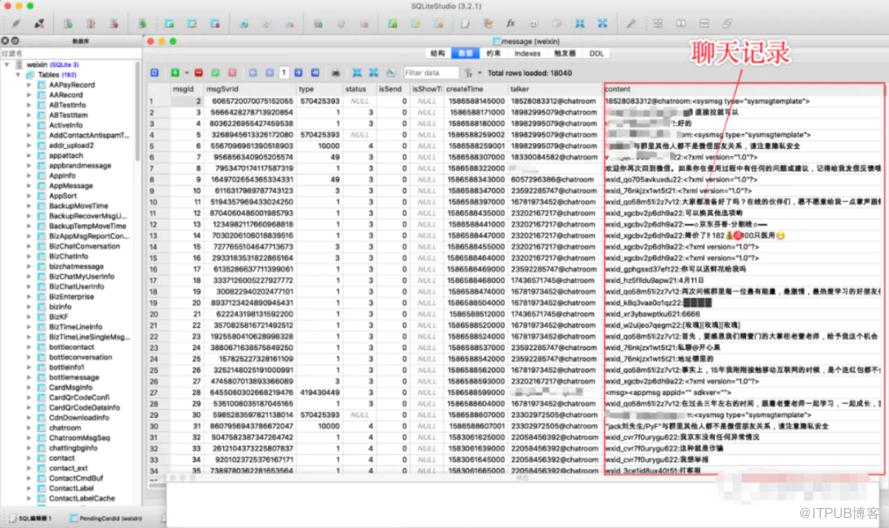The height and width of the screenshot is (528, 889).
Task: Click the green commit changes checkmark
Action: click(x=215, y=73)
